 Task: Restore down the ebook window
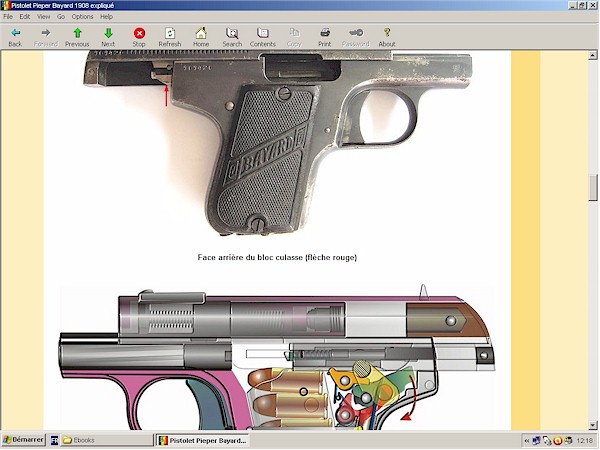point(582,5)
